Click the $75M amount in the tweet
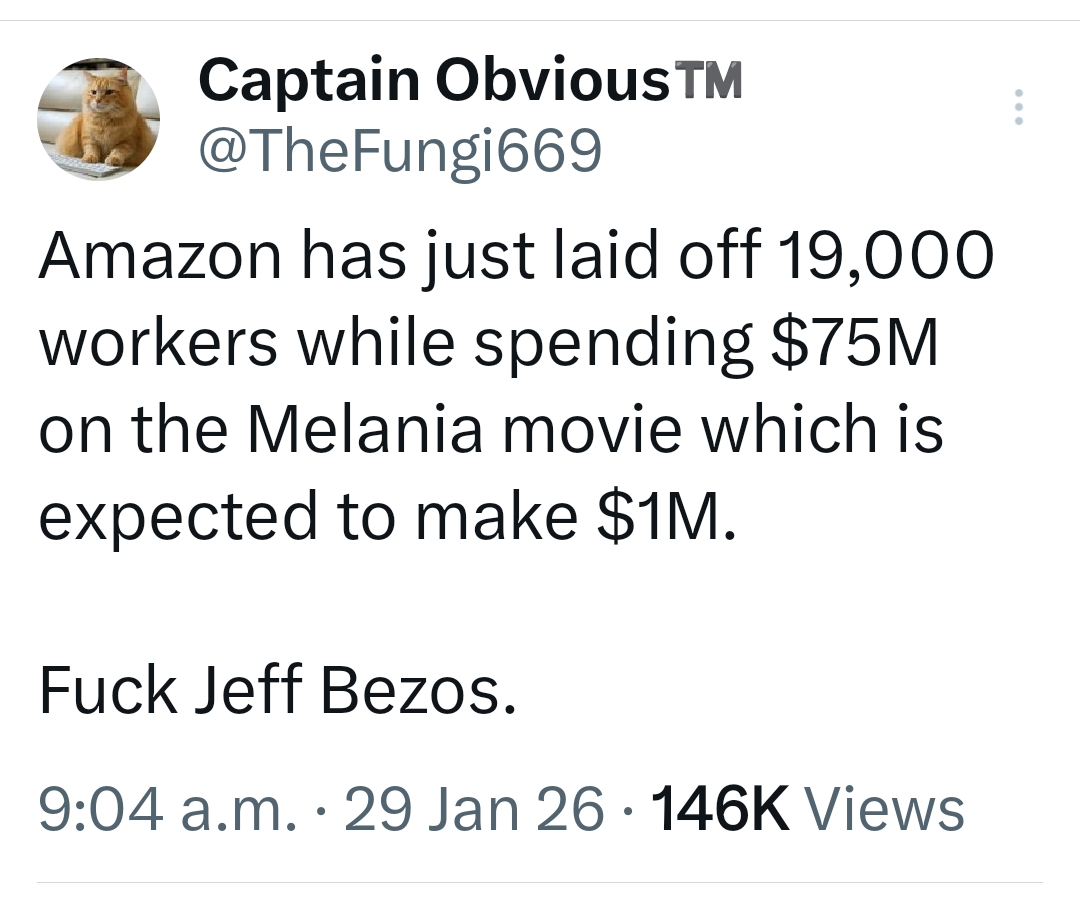Screen dimensions: 1080x914 coord(854,342)
